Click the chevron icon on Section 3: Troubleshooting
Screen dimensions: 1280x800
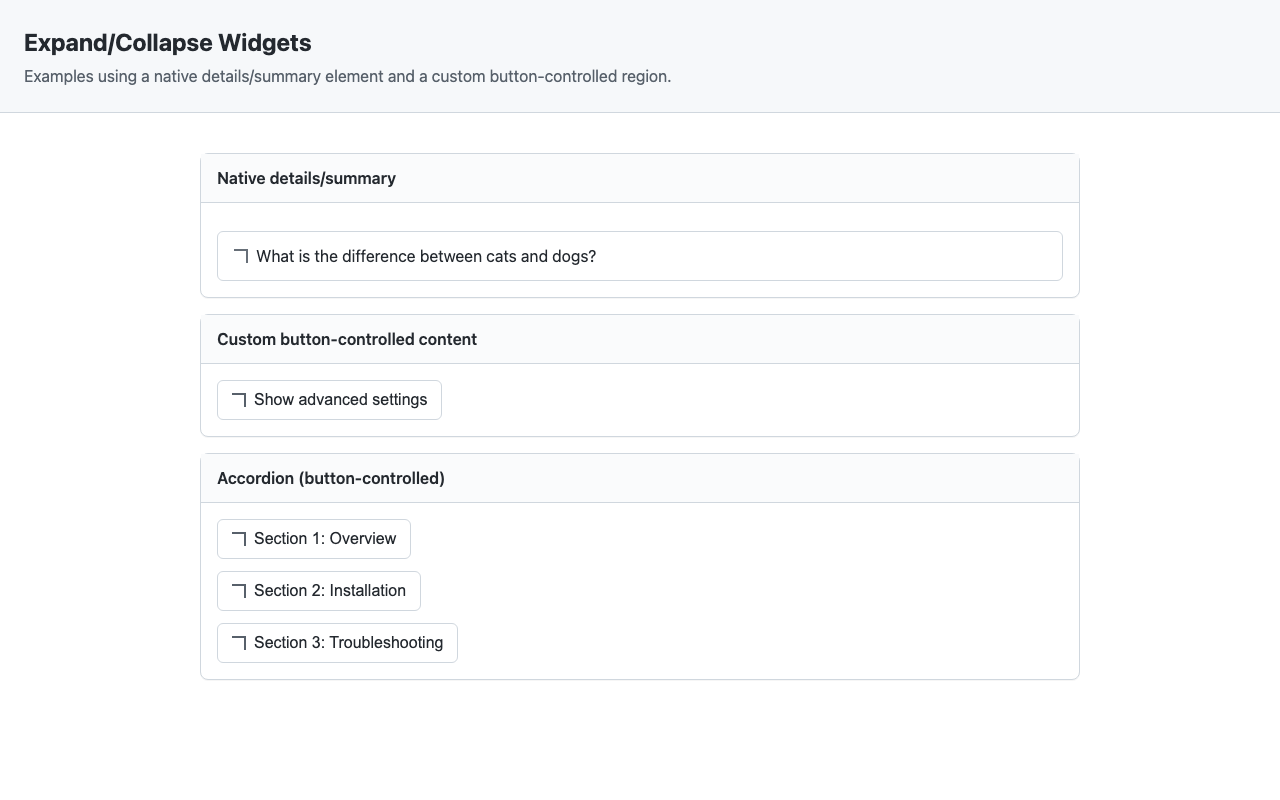[x=239, y=642]
